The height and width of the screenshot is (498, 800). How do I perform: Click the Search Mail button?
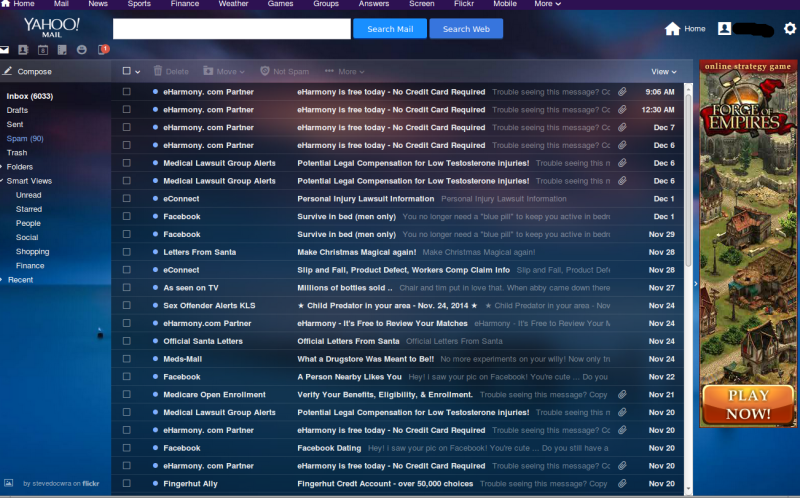pyautogui.click(x=390, y=29)
